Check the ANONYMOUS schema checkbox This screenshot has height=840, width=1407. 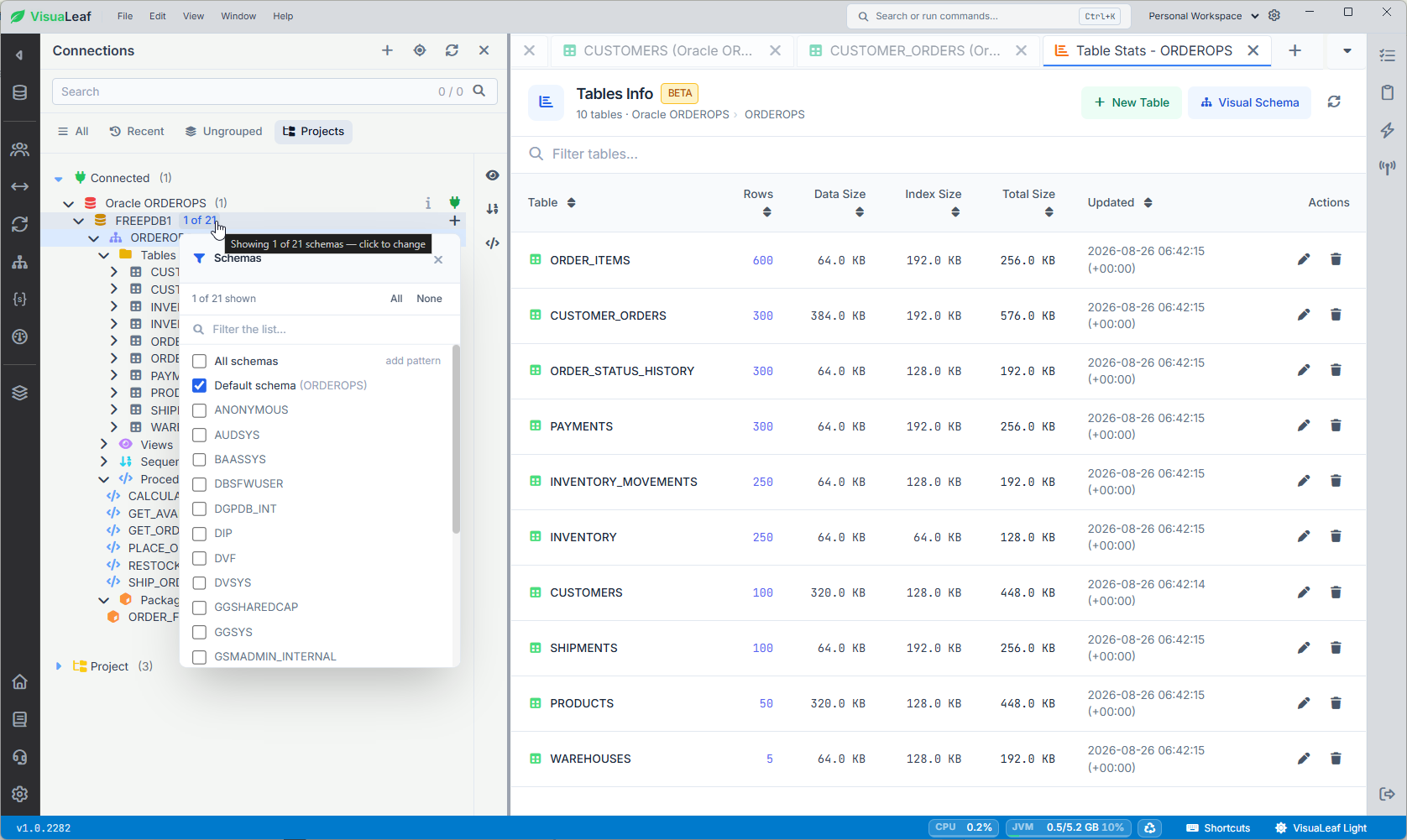tap(199, 410)
